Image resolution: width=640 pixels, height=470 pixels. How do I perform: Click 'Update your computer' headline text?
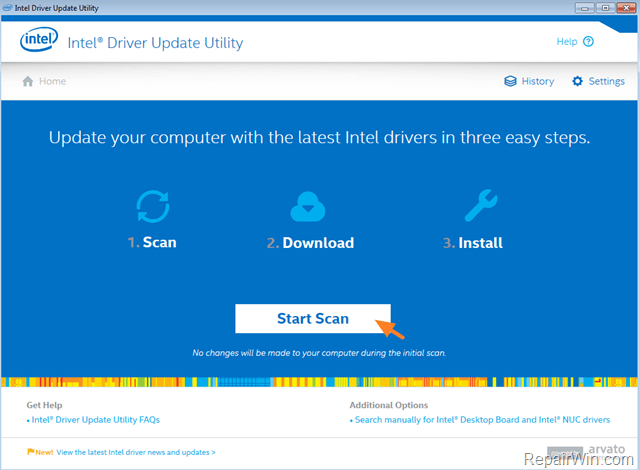coord(319,138)
